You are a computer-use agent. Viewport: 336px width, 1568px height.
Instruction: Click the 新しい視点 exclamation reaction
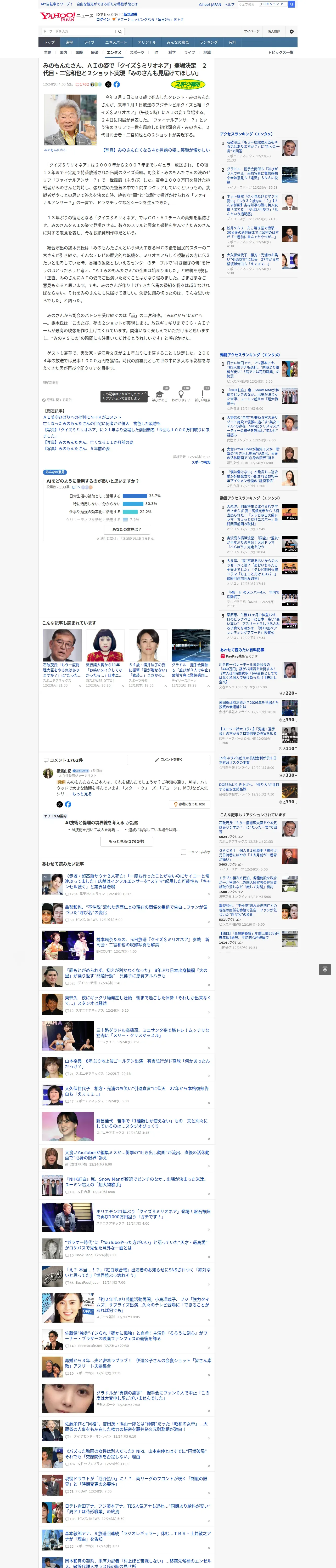coord(203,394)
